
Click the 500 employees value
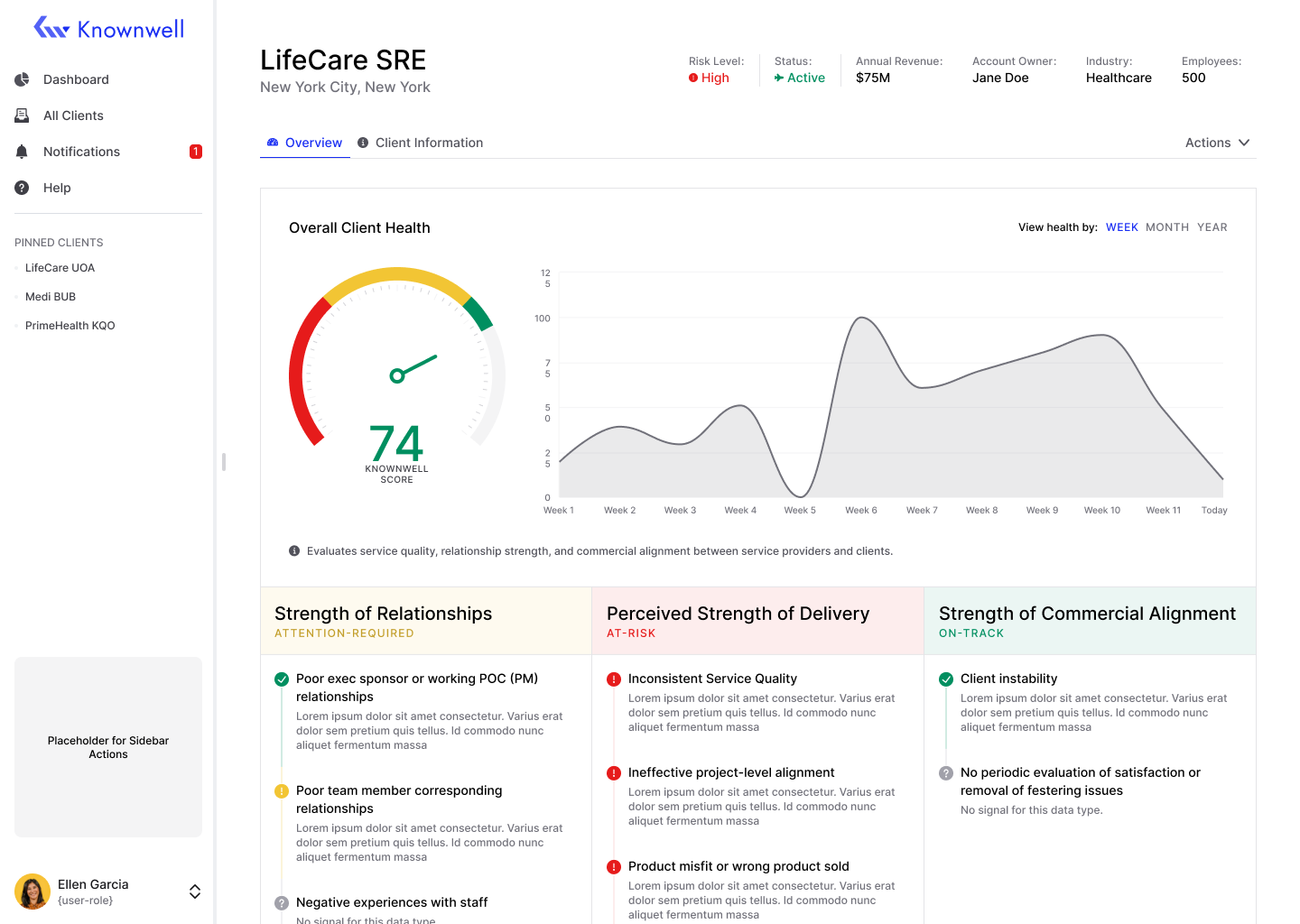coord(1193,78)
